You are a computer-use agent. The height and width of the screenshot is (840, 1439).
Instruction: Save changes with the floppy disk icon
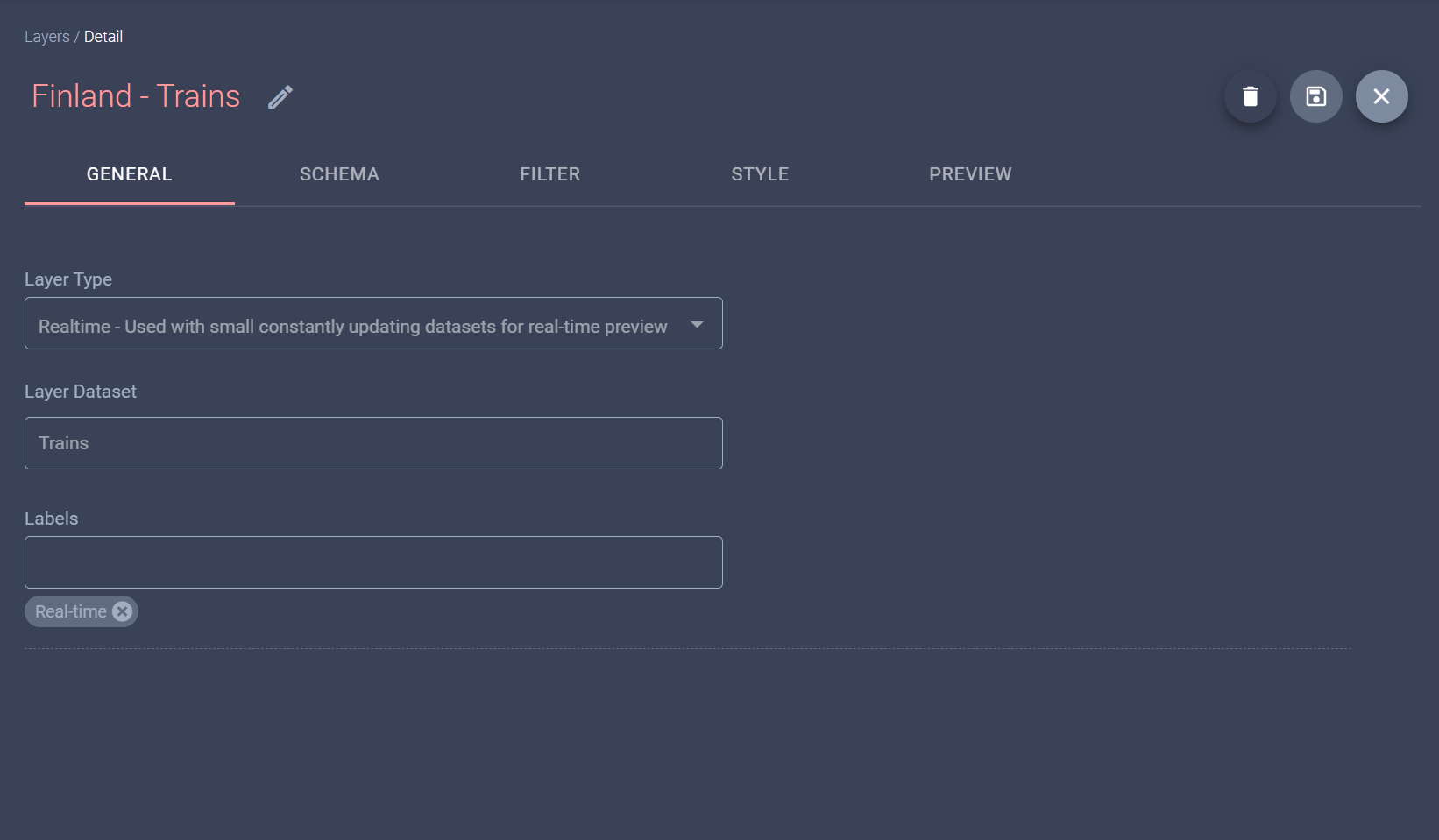tap(1315, 96)
